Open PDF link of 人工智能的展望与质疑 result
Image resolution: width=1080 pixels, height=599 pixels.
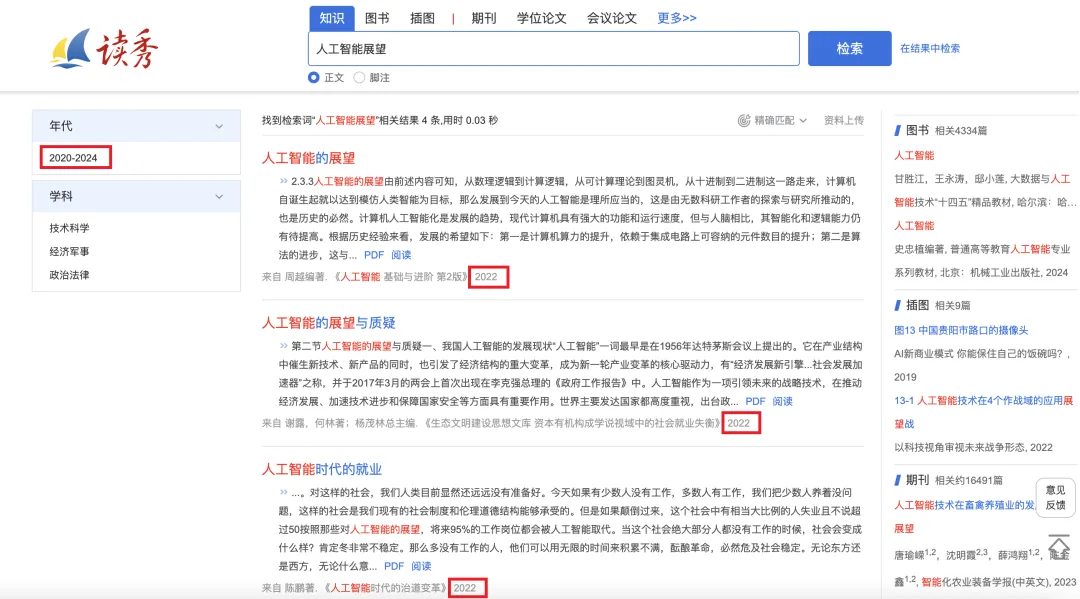[755, 401]
